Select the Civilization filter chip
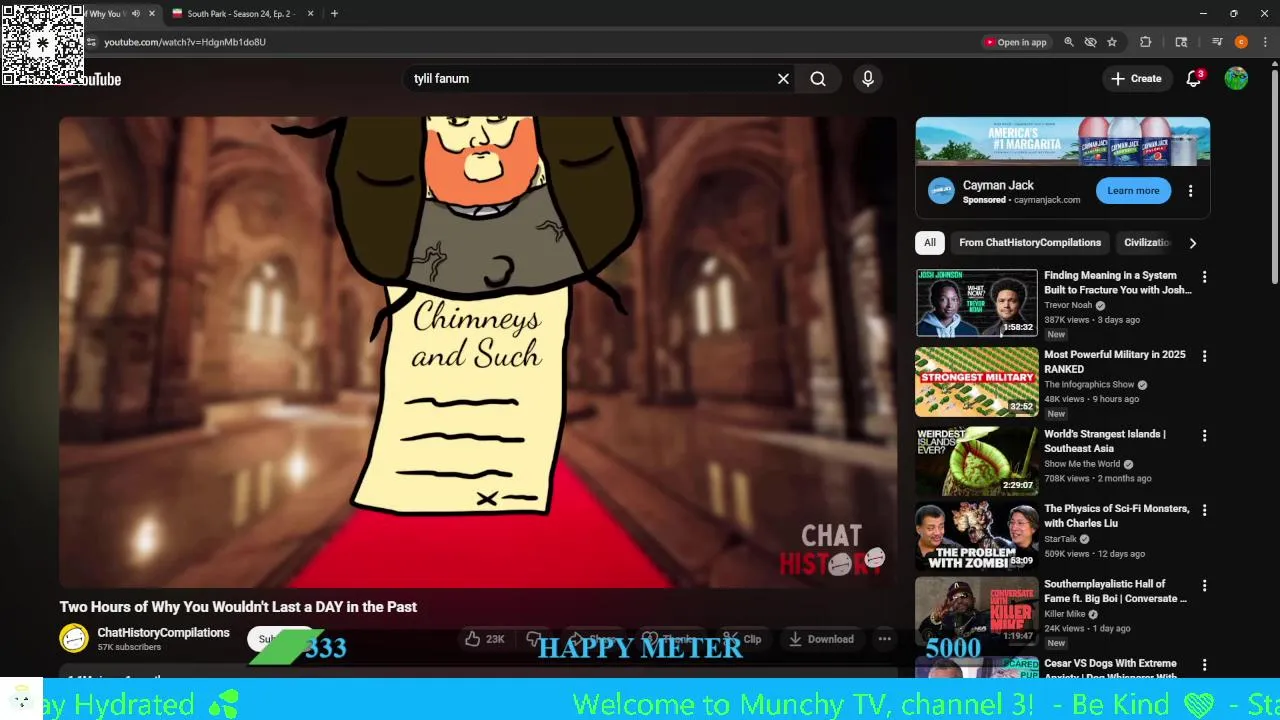Screen dimensions: 1280x720 [1147, 243]
